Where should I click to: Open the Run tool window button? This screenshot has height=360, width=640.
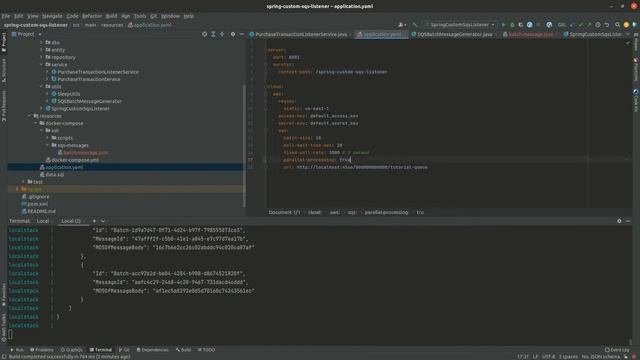(x=17, y=350)
